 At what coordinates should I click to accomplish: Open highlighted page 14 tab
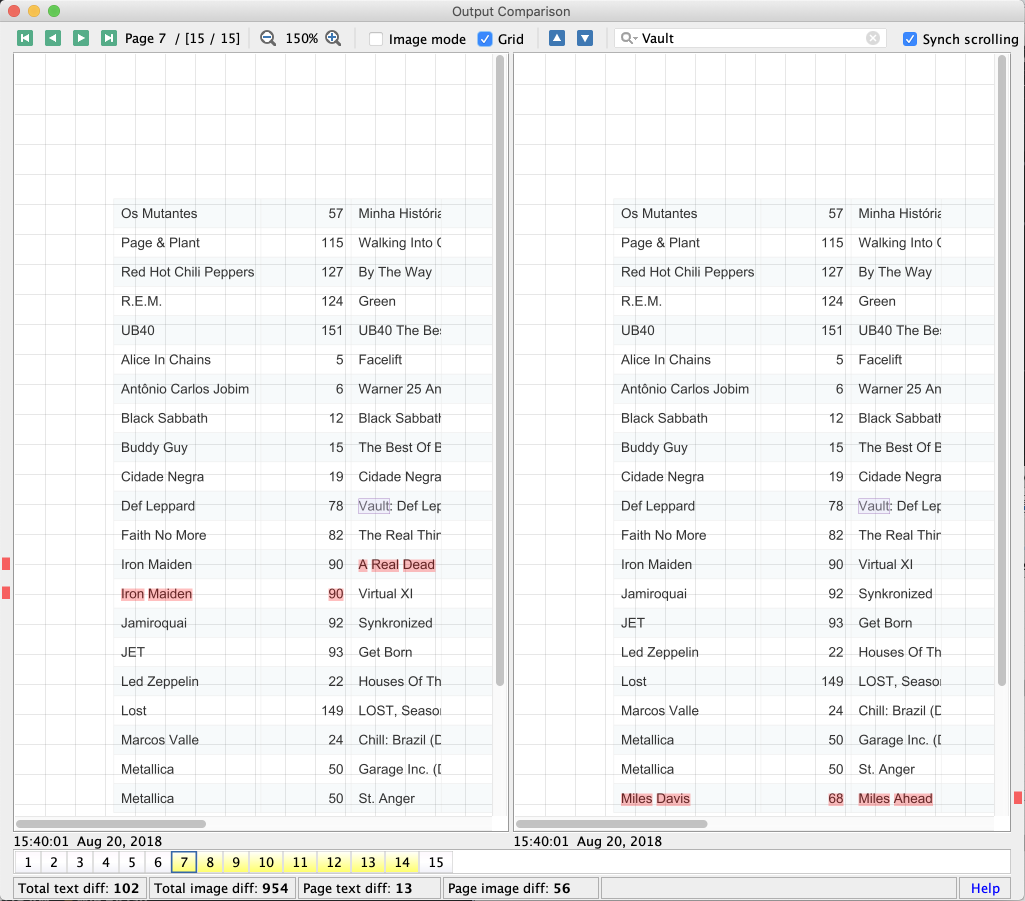point(402,862)
